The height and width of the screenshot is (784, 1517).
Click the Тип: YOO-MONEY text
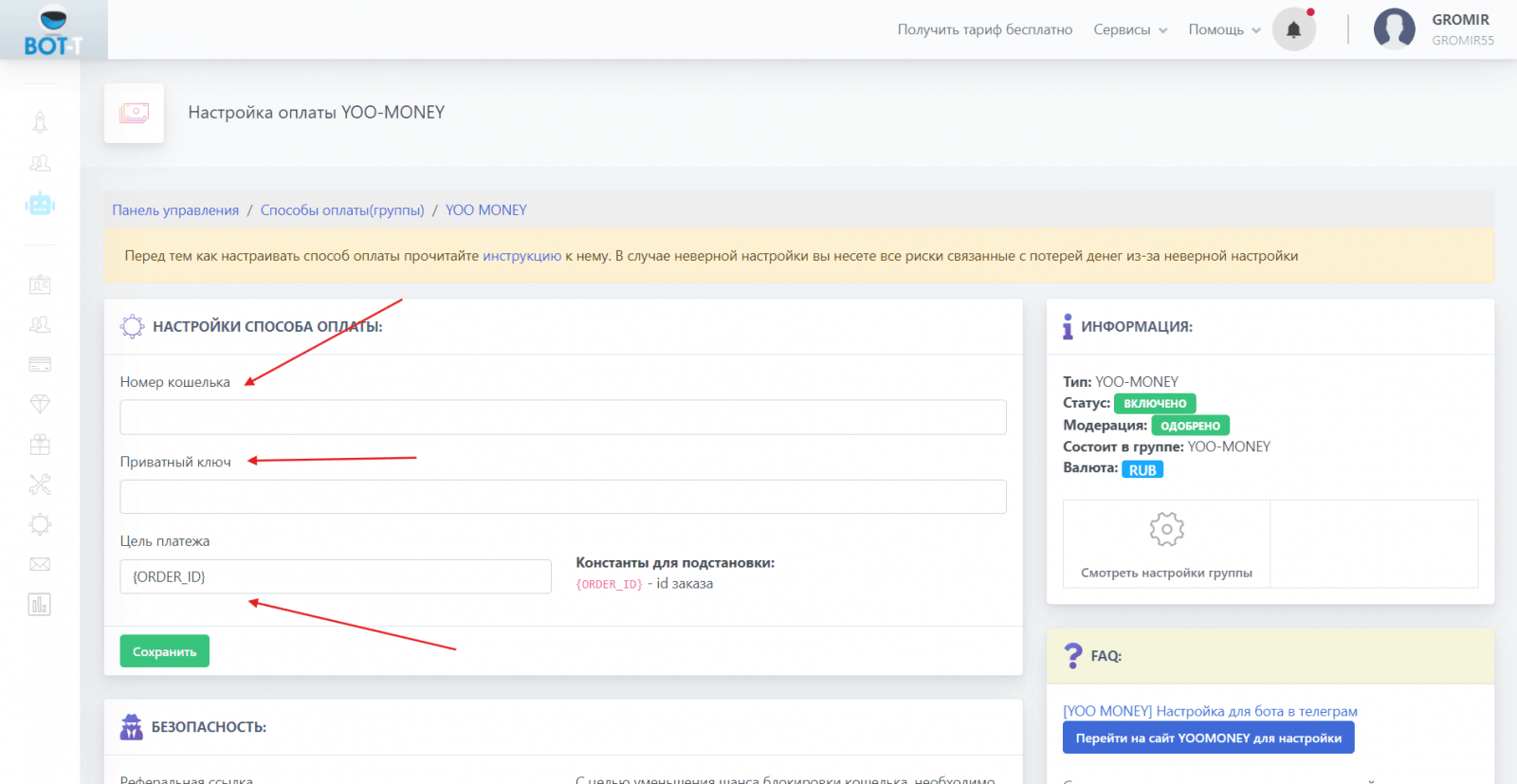pyautogui.click(x=1121, y=381)
